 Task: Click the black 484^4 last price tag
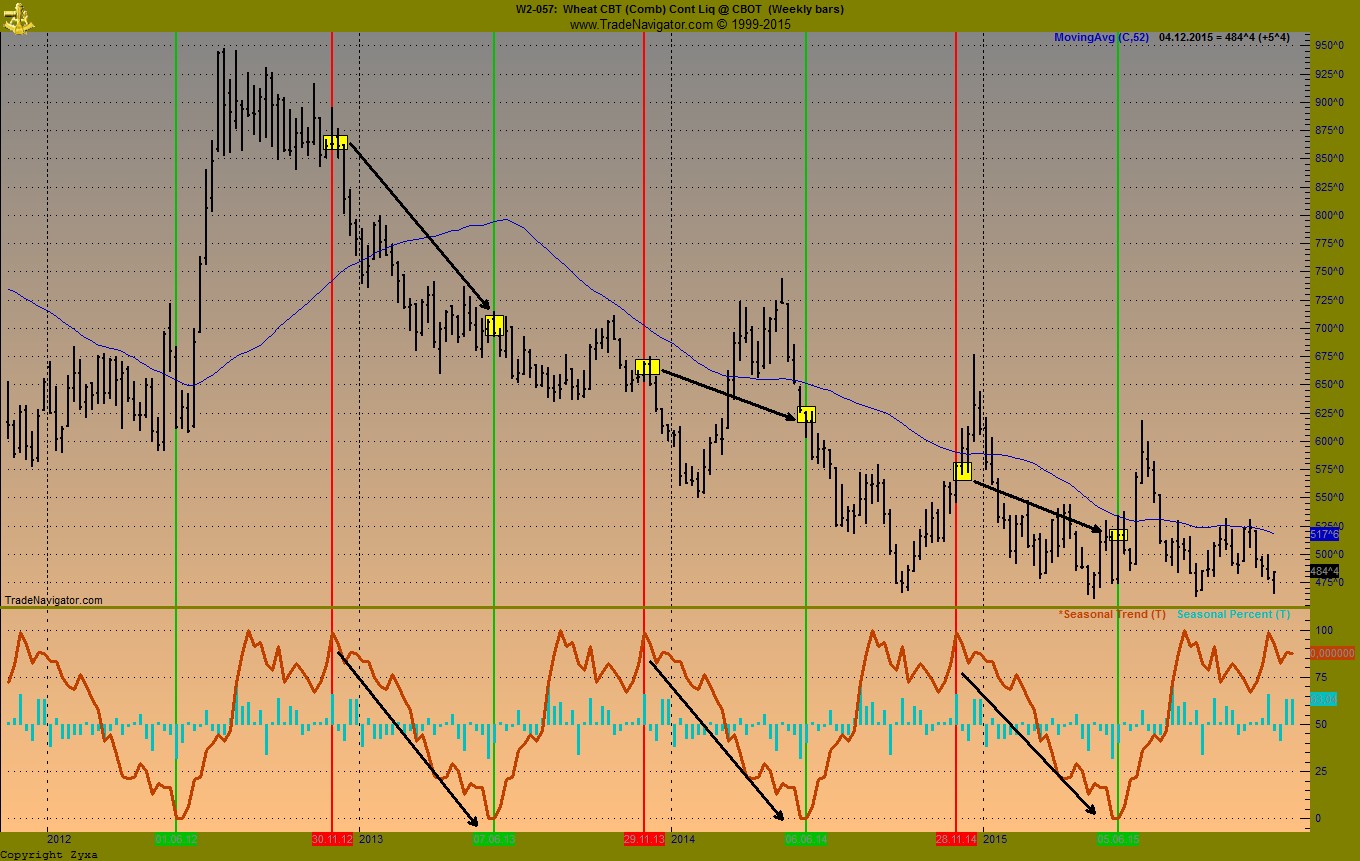coord(1323,571)
